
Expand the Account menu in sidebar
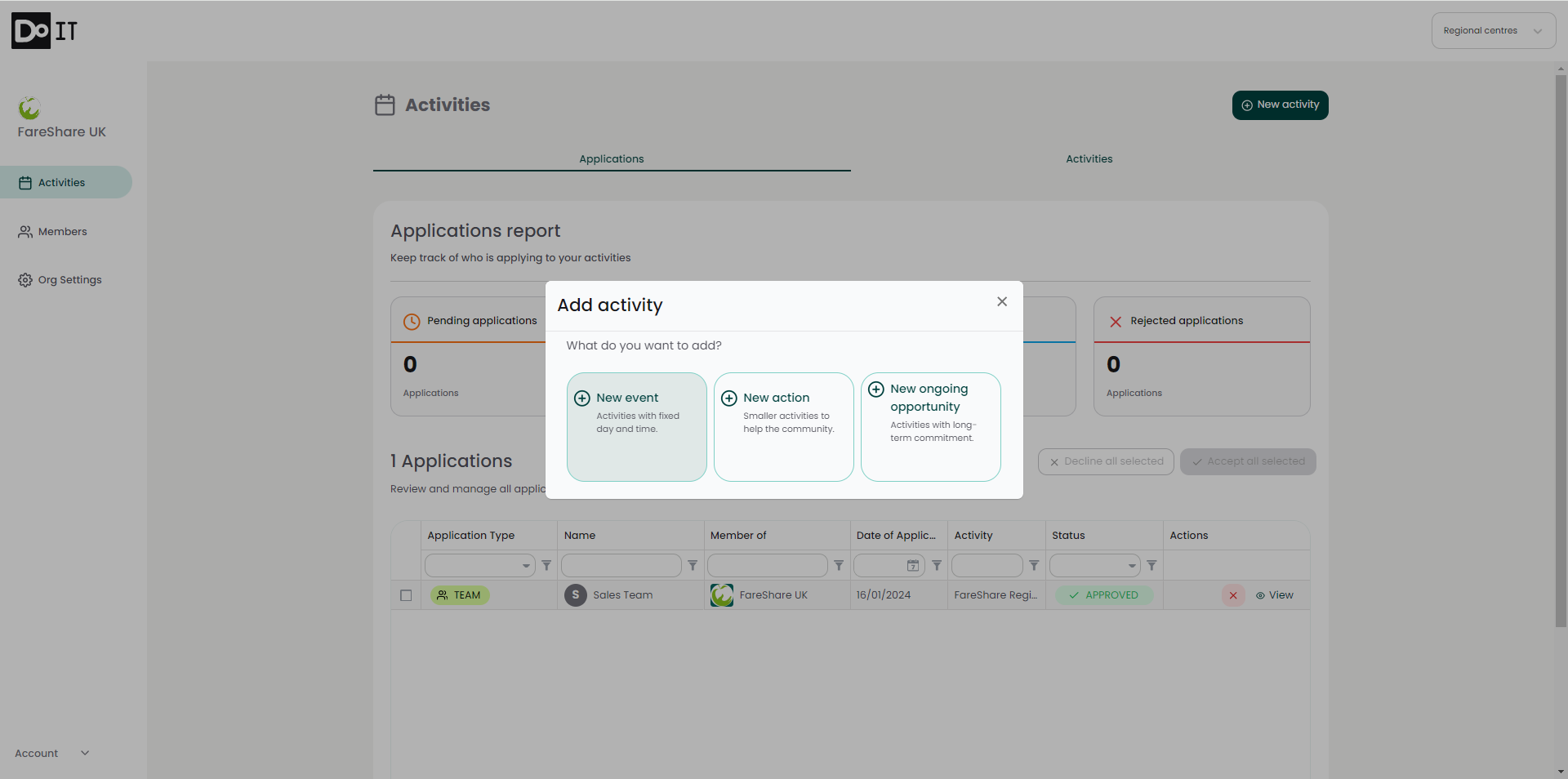(51, 753)
